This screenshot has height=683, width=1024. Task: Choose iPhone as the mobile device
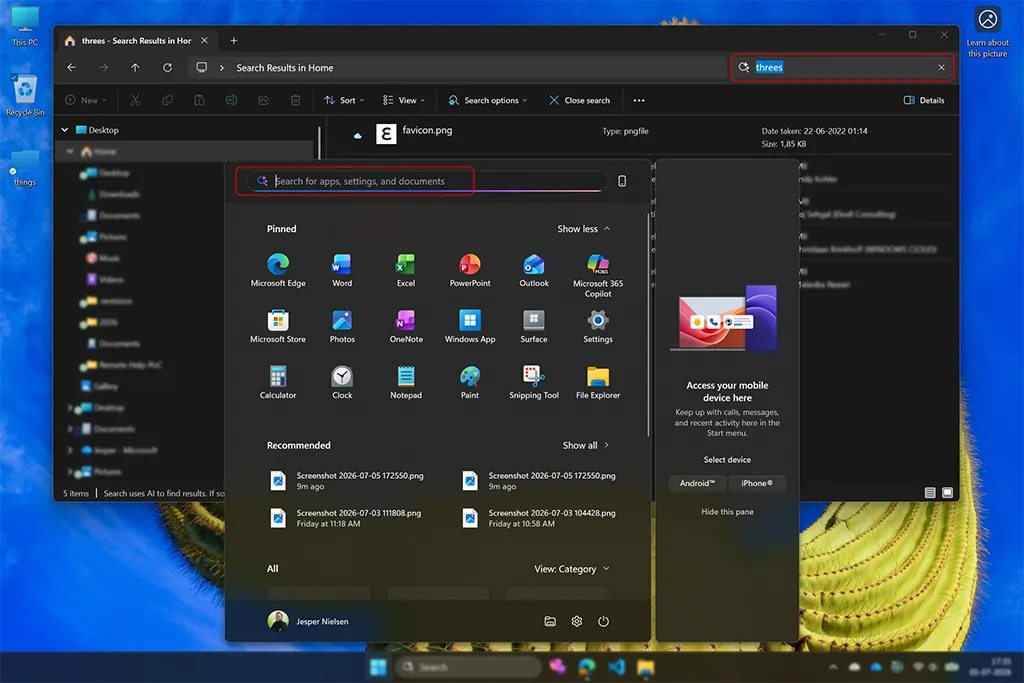coord(757,483)
